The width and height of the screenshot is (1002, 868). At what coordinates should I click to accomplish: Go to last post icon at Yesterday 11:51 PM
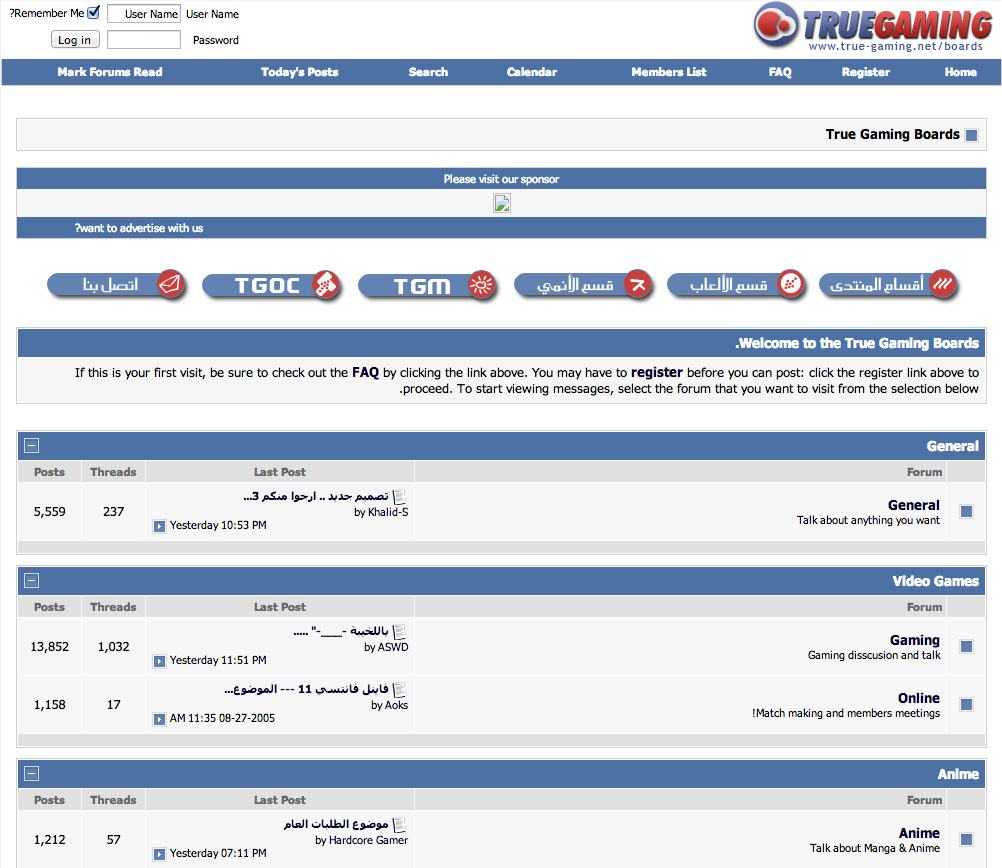159,661
